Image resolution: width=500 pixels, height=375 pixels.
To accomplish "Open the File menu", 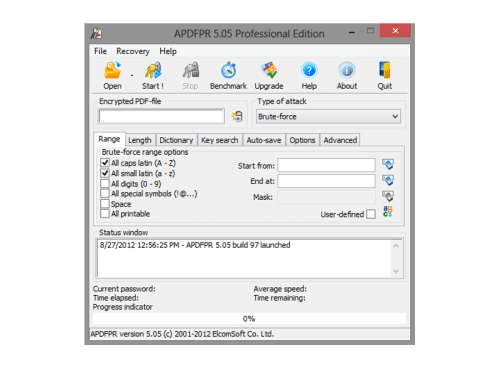I will (100, 51).
